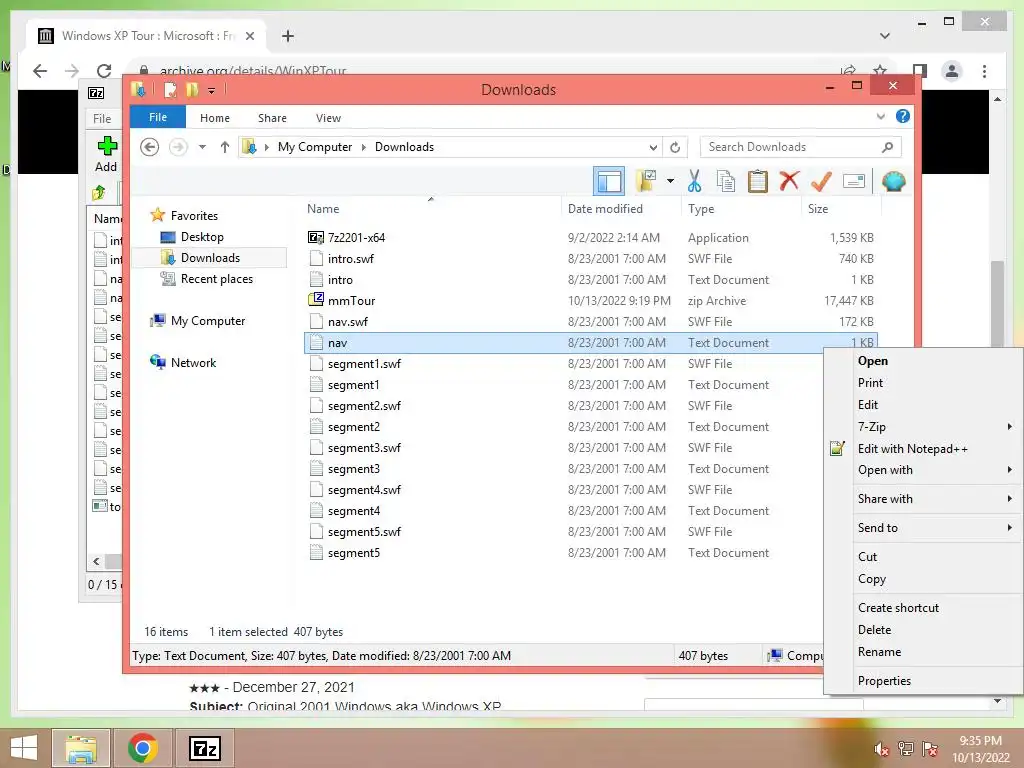Image resolution: width=1024 pixels, height=768 pixels.
Task: Select Desktop in Favorites
Action: point(202,236)
